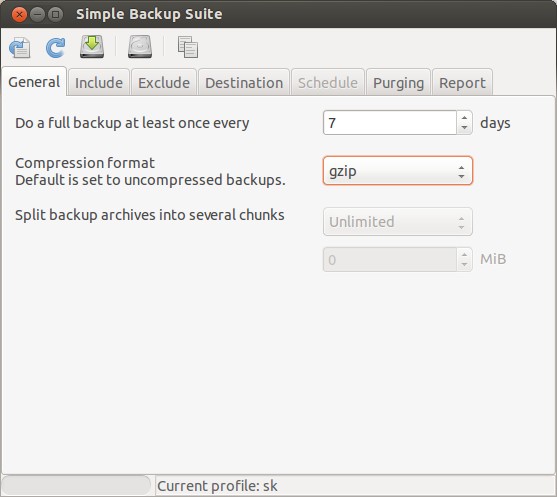557x497 pixels.
Task: Decrease full backup days with down arrow
Action: 464,128
